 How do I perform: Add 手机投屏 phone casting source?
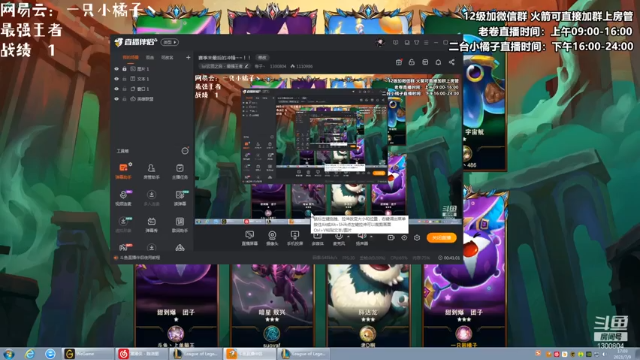(x=295, y=238)
